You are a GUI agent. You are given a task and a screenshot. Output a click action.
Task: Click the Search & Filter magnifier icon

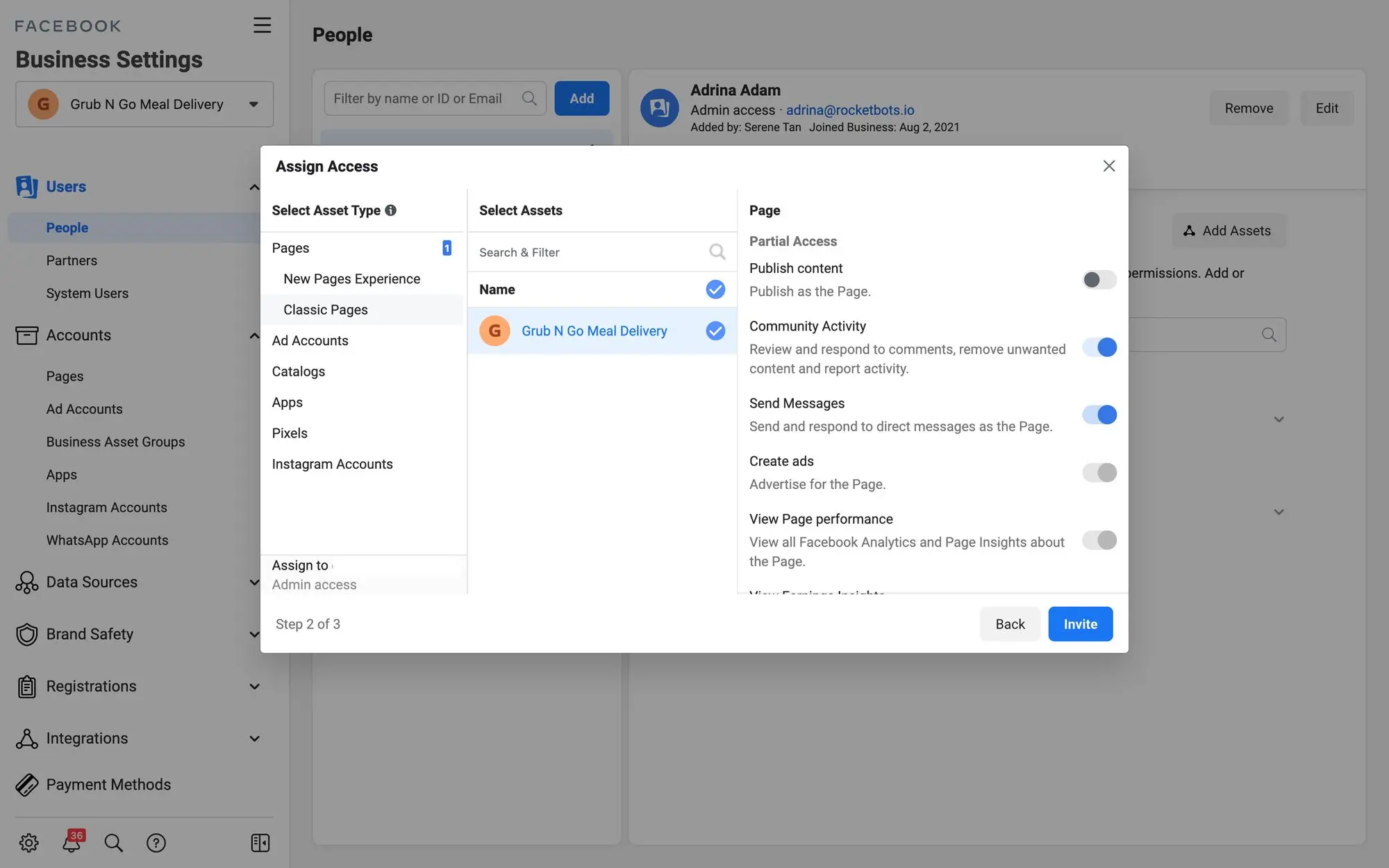[717, 252]
